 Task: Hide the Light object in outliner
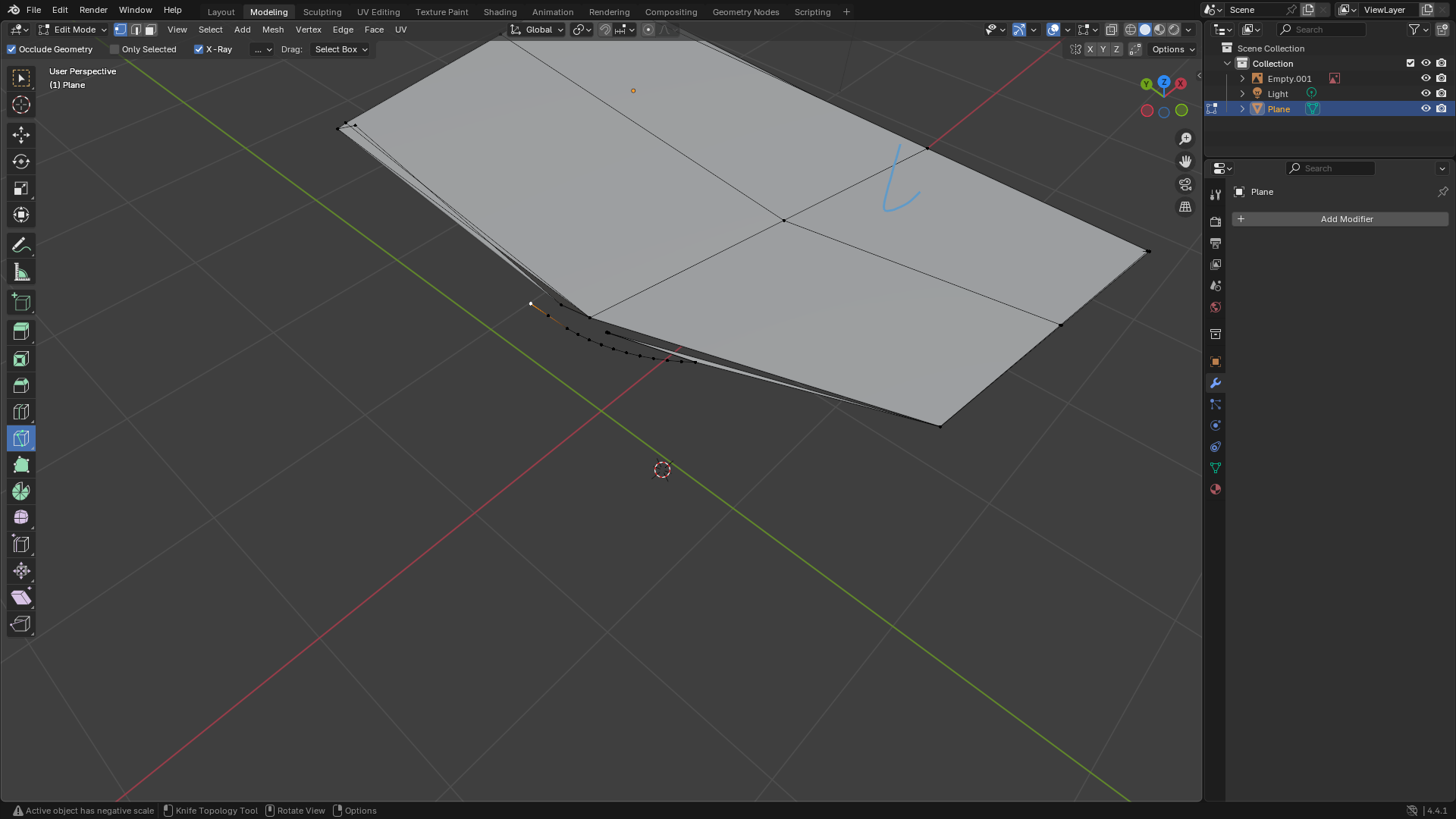coord(1426,94)
